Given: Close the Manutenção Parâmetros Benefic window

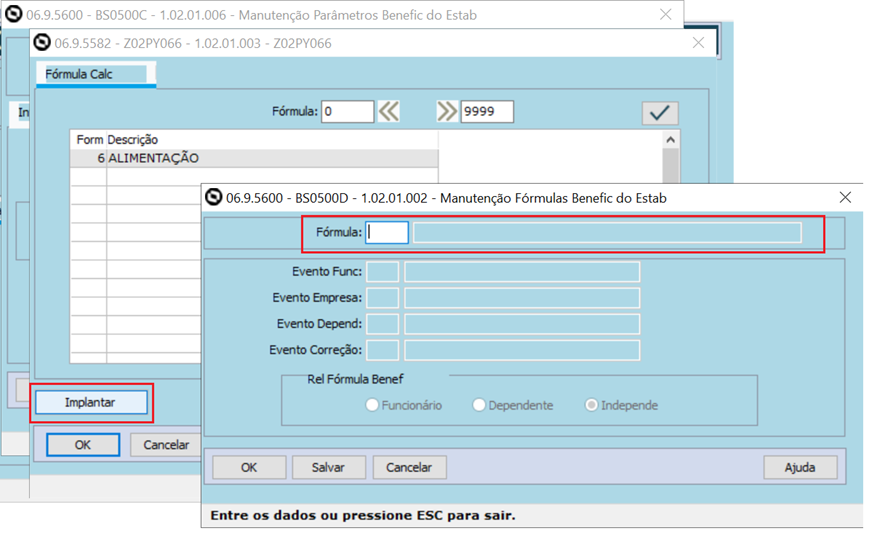Looking at the screenshot, I should pos(665,14).
